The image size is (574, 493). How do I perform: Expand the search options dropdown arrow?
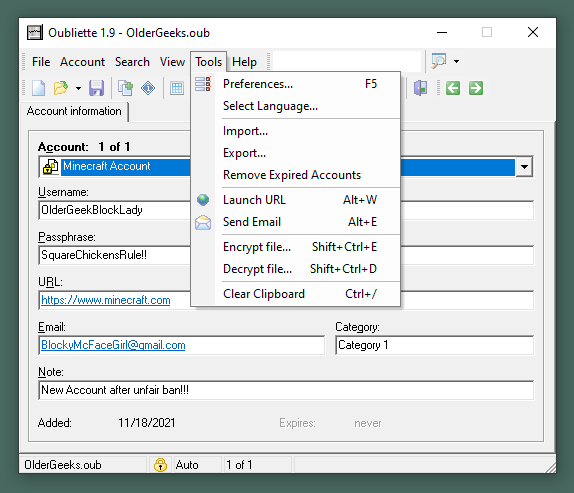pos(456,61)
